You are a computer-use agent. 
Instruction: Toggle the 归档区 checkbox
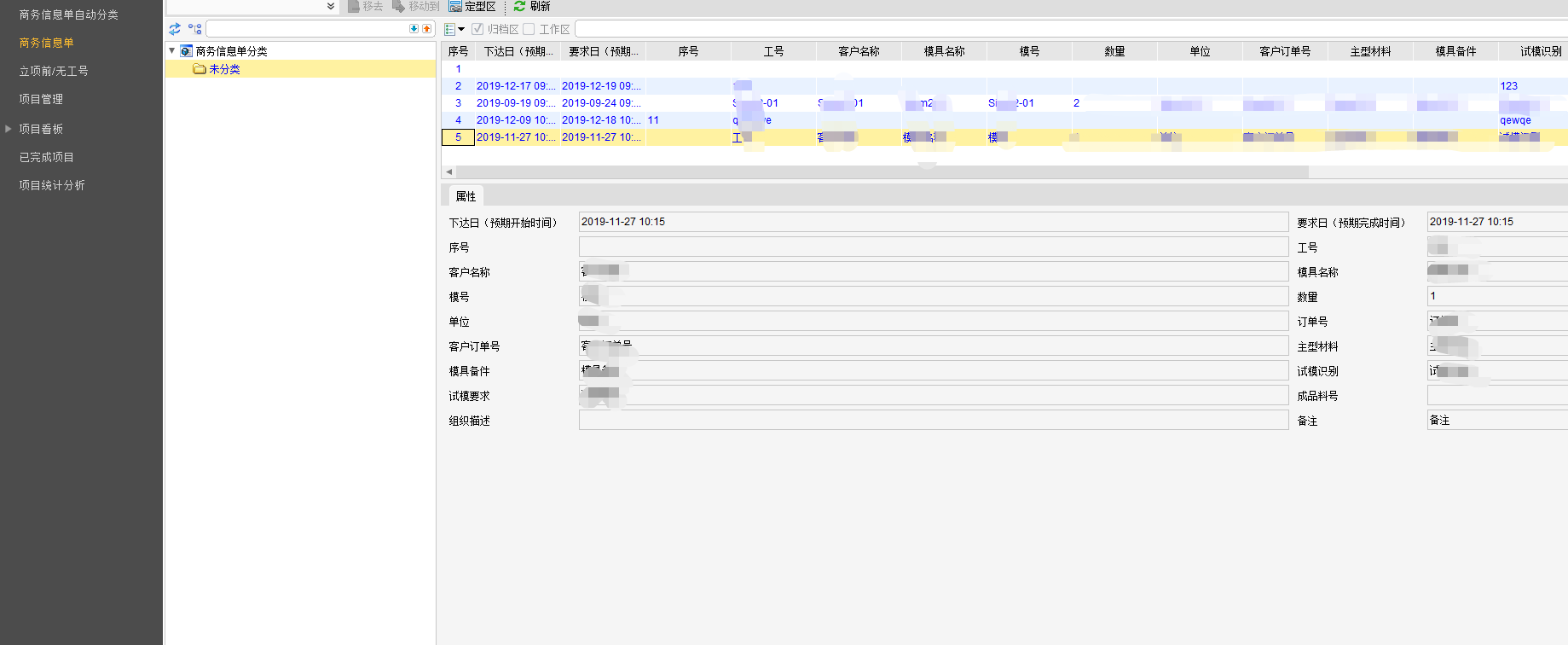pyautogui.click(x=477, y=29)
